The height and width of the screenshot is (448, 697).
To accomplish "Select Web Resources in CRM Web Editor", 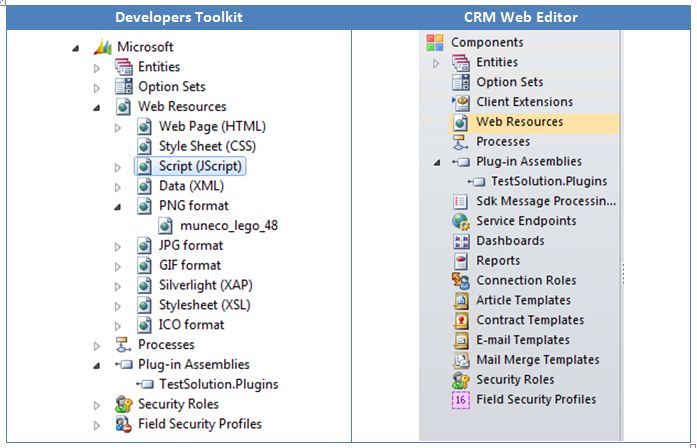I will [x=519, y=122].
